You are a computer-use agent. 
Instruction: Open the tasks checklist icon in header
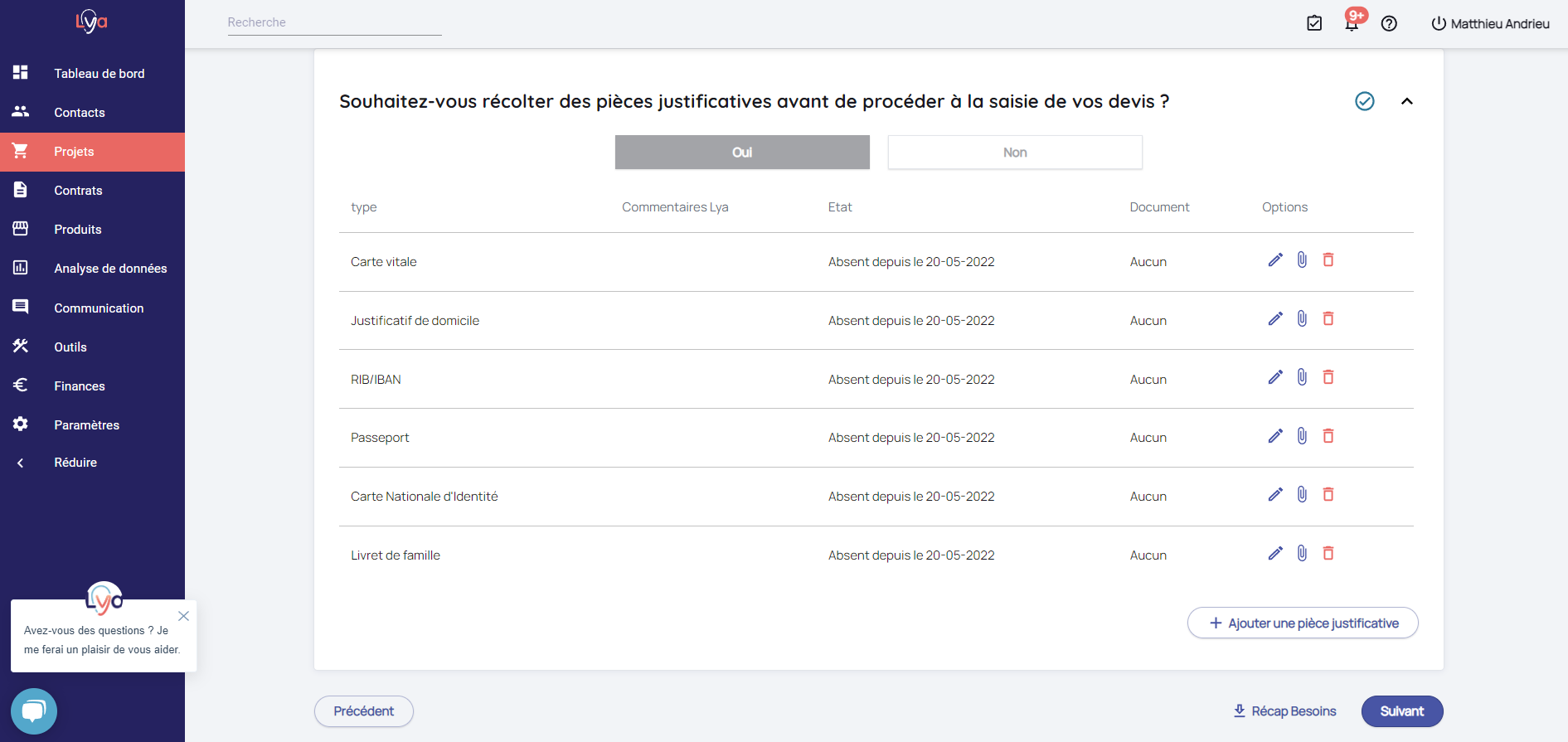point(1314,23)
